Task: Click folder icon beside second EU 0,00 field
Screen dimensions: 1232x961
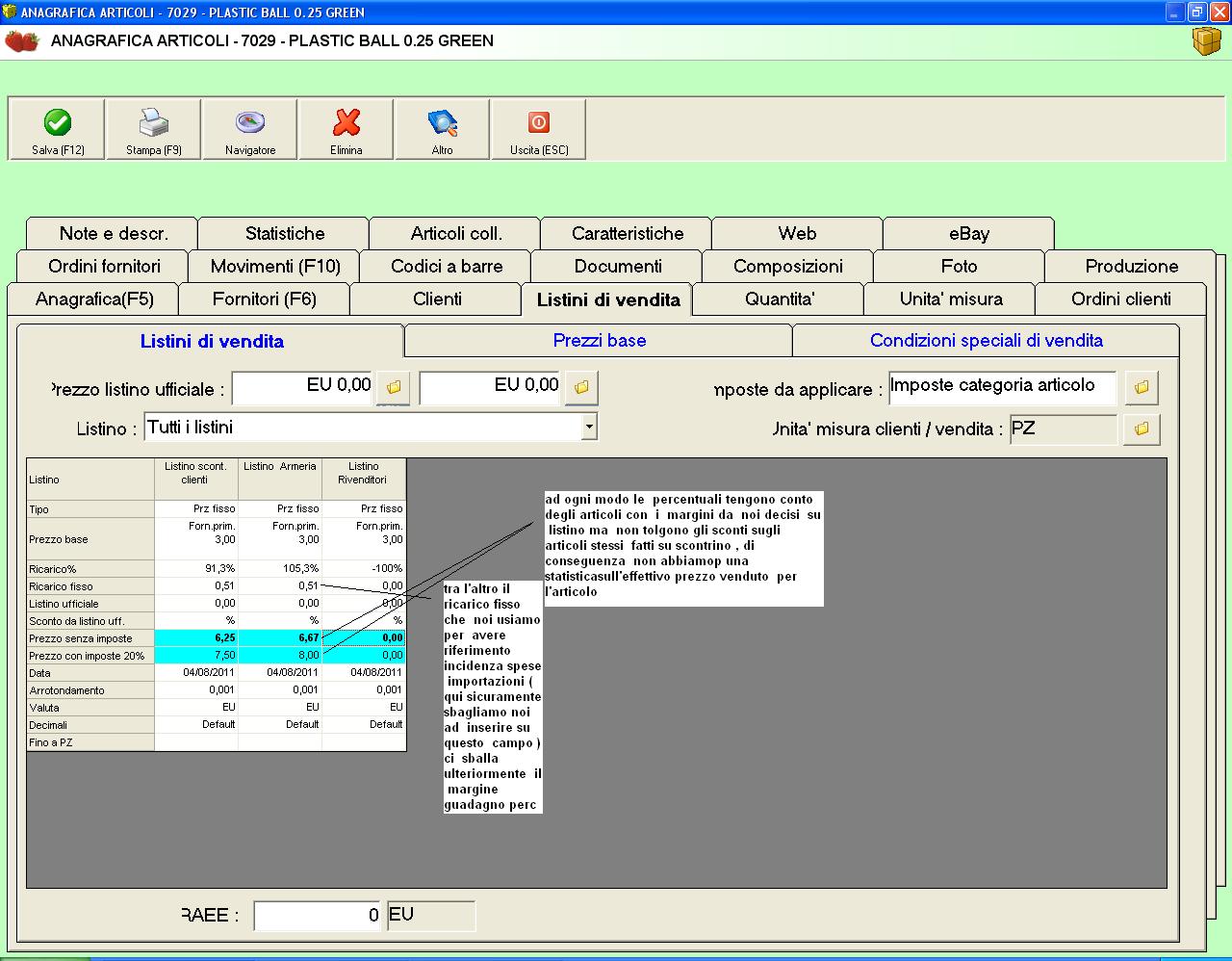Action: point(581,388)
